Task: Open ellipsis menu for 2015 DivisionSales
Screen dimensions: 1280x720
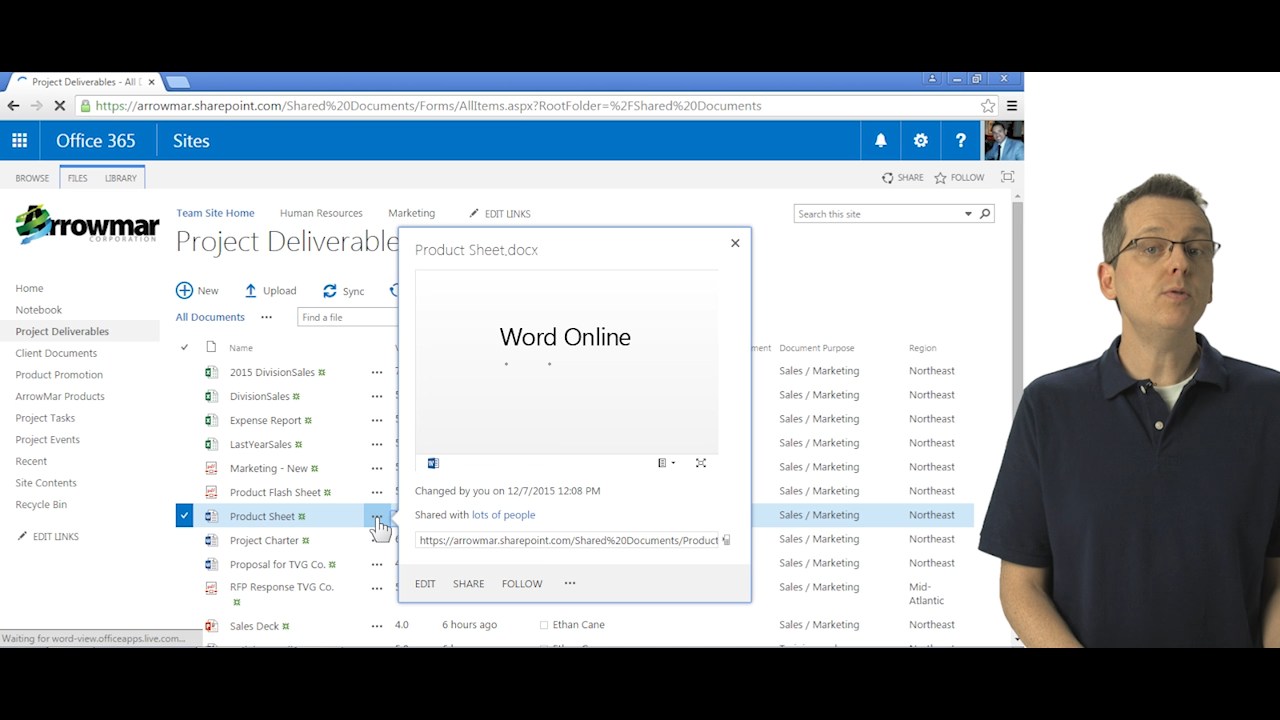Action: point(377,372)
